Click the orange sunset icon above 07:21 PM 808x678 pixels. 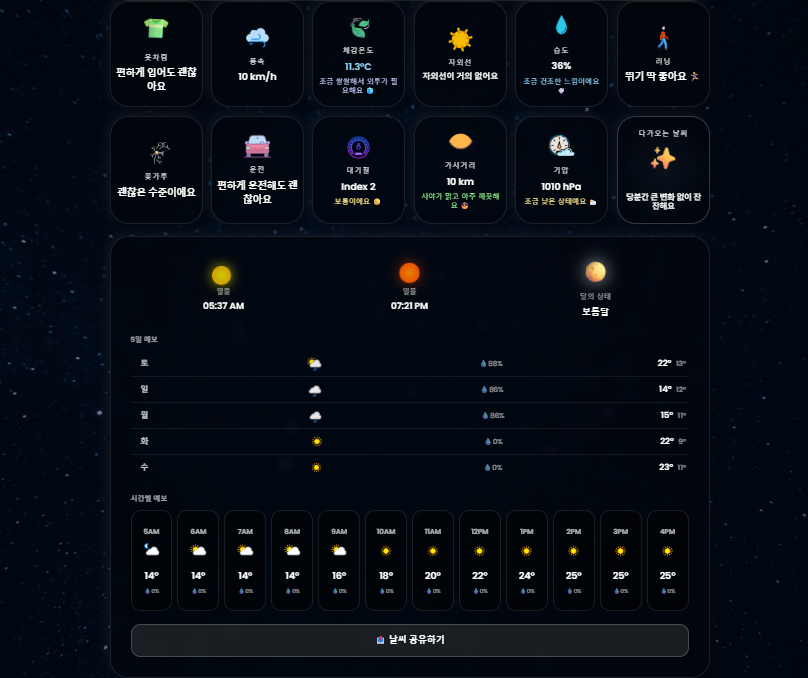click(410, 273)
